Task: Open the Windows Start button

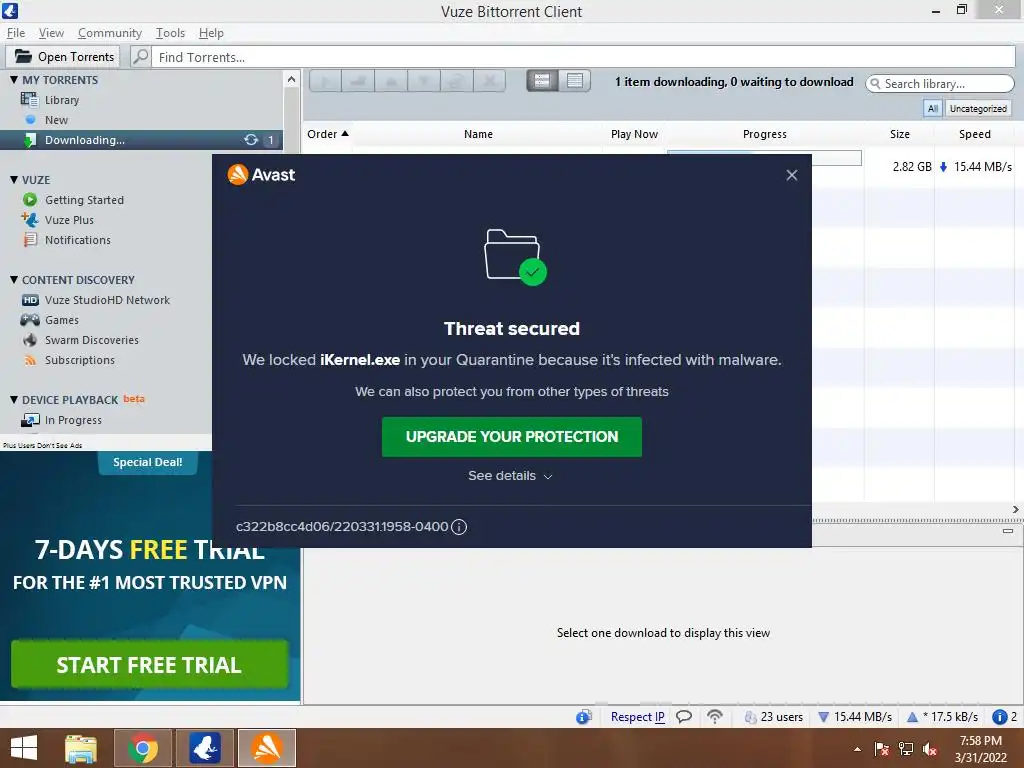Action: click(24, 748)
